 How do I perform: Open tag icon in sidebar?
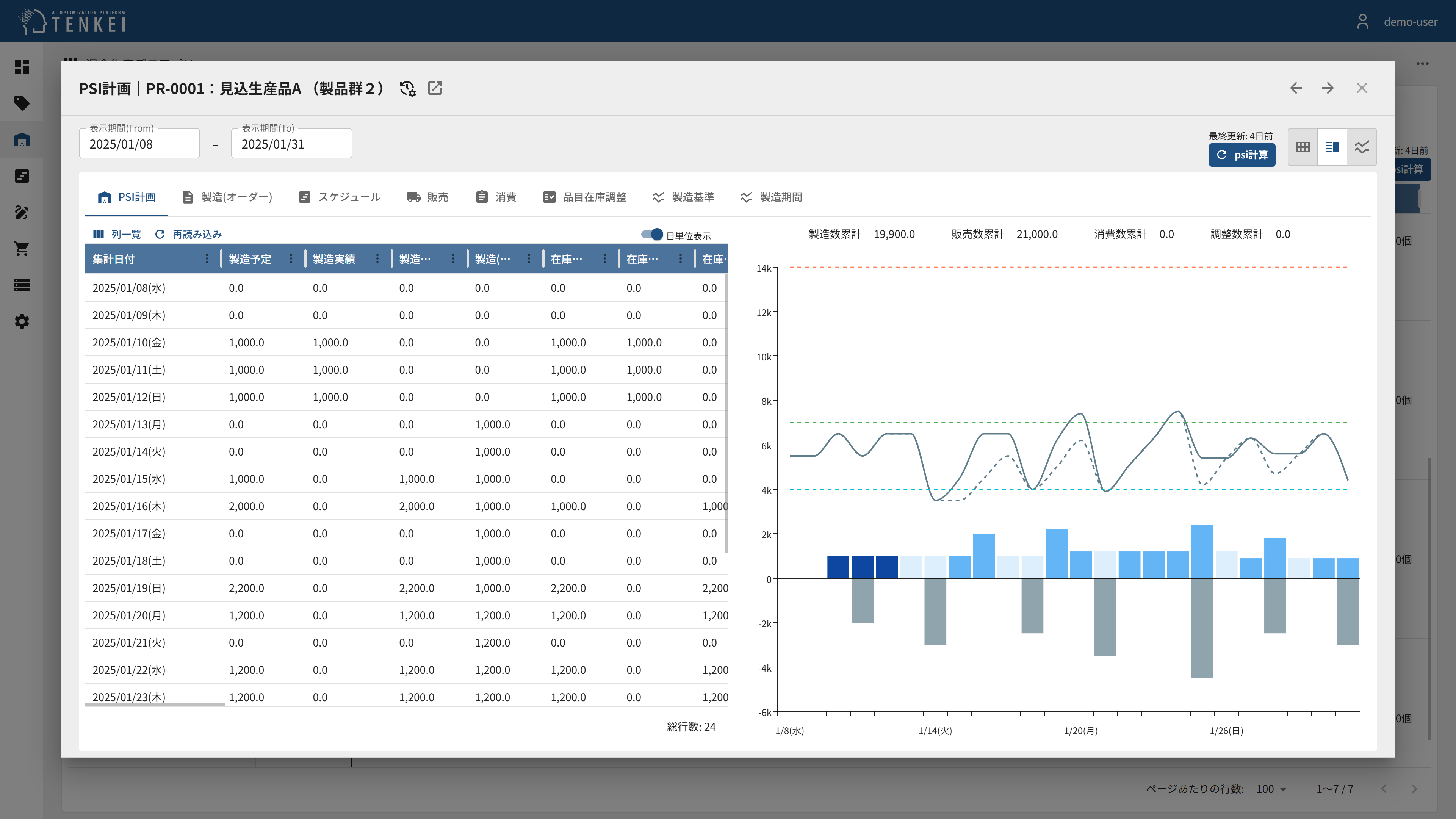22,103
